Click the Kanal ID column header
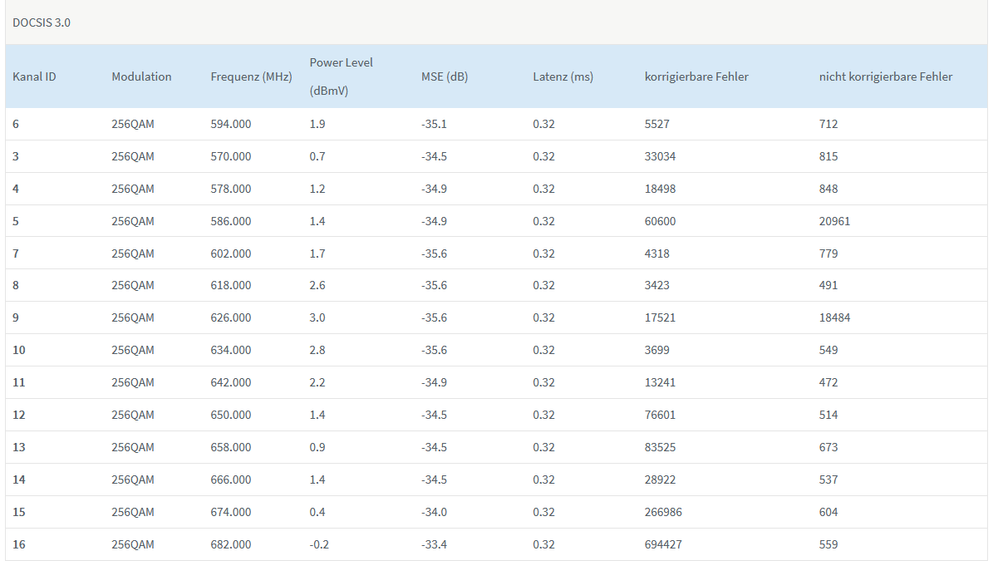The height and width of the screenshot is (561, 998). (x=34, y=77)
